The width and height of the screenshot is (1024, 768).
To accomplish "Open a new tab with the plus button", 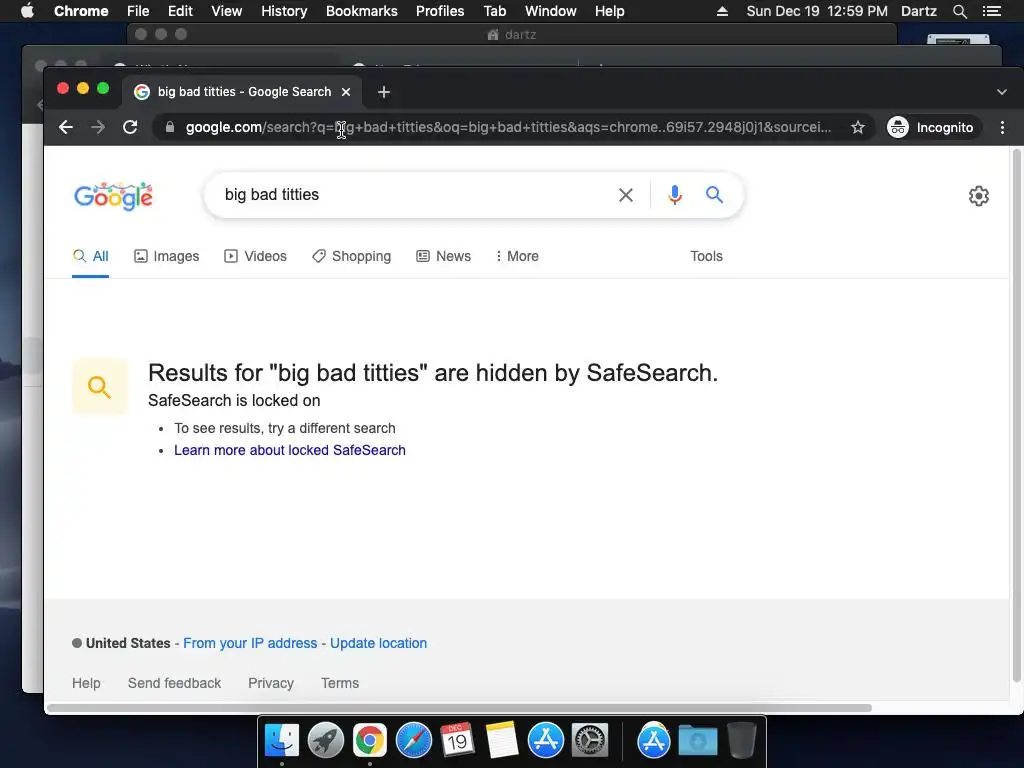I will coord(384,92).
